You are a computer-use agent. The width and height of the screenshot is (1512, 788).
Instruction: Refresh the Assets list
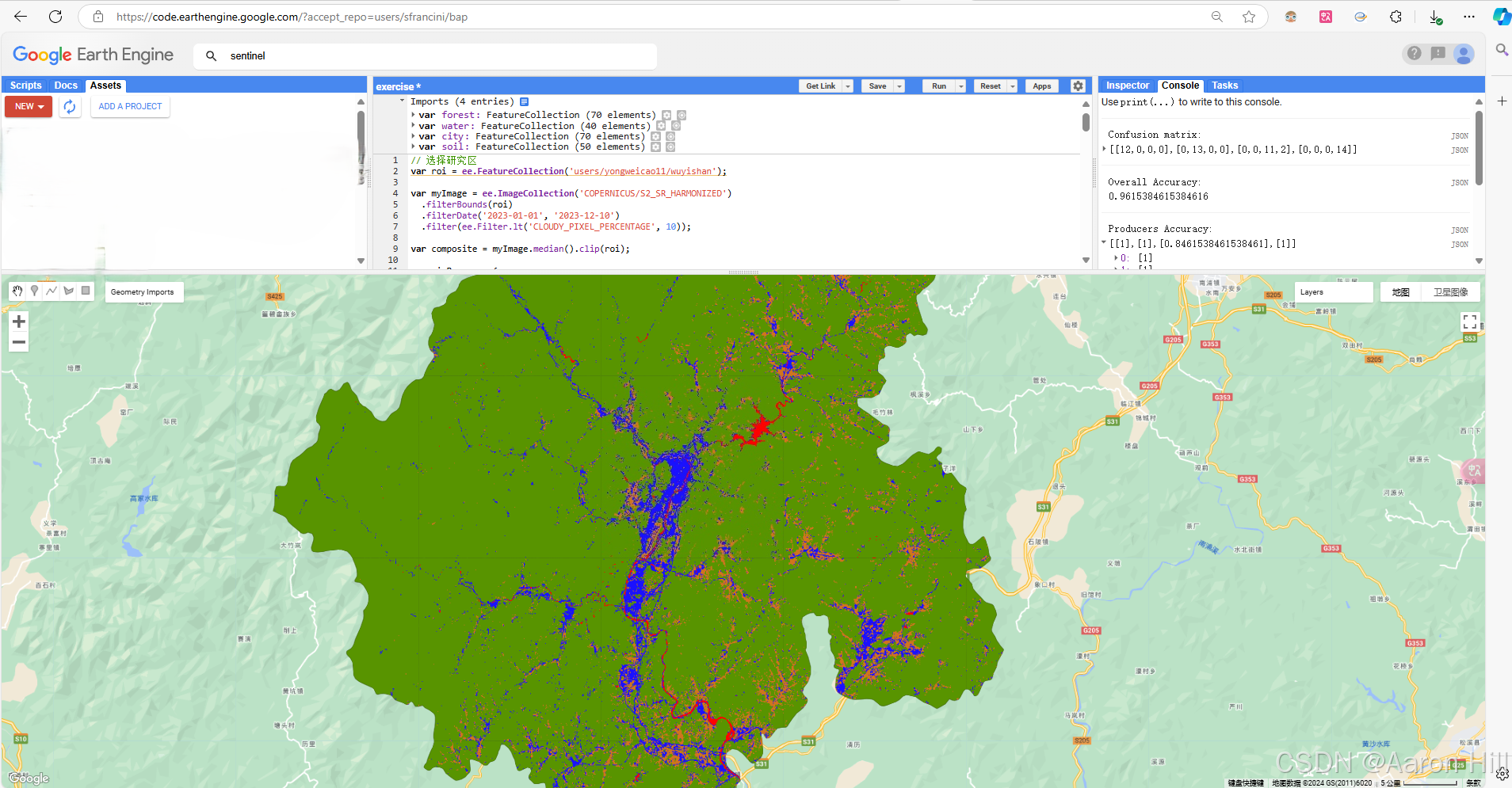[70, 107]
